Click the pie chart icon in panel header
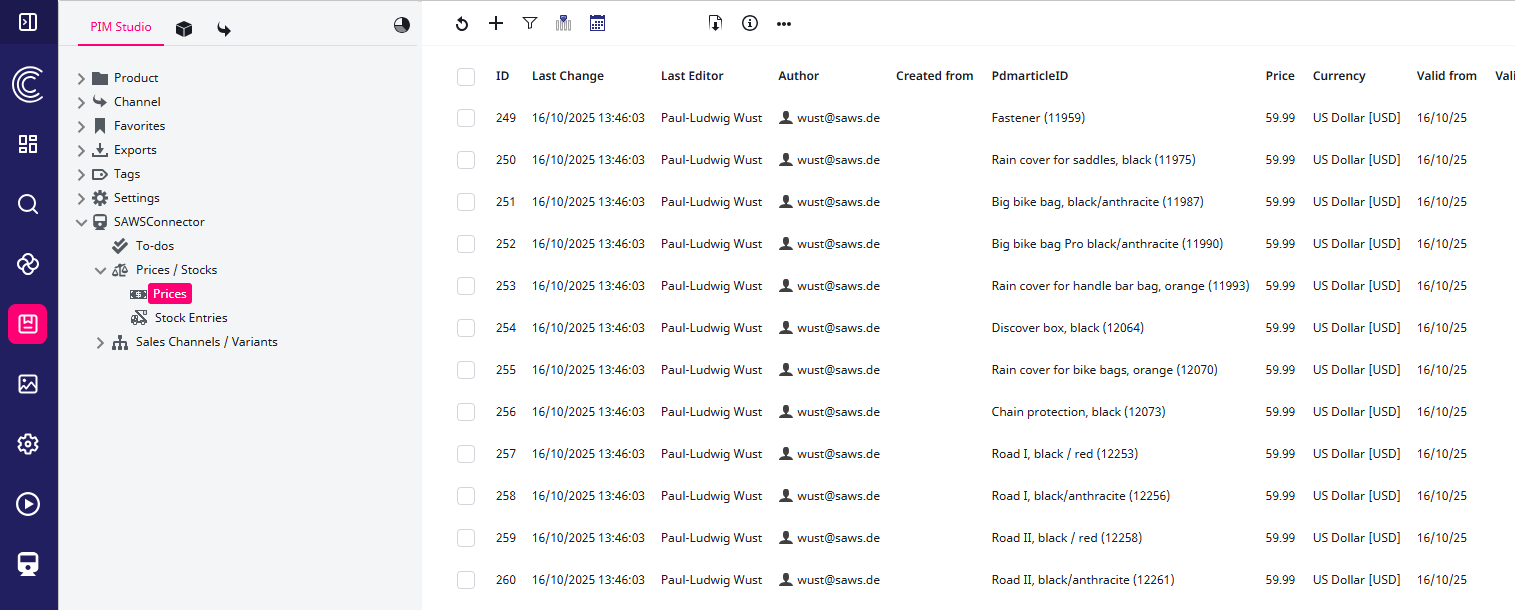Viewport: 1515px width, 610px height. point(402,26)
